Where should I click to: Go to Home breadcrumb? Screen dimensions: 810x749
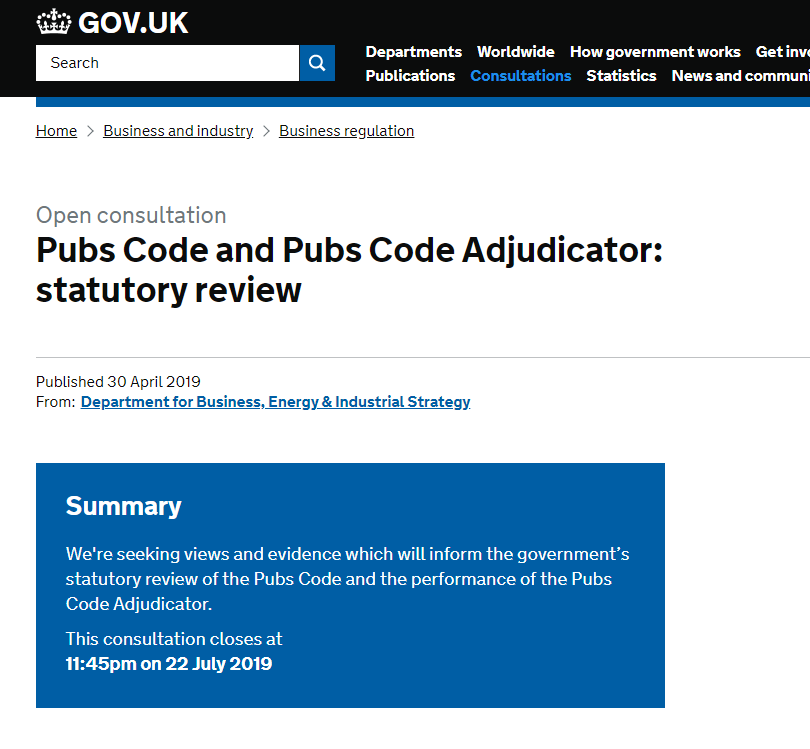(x=56, y=131)
